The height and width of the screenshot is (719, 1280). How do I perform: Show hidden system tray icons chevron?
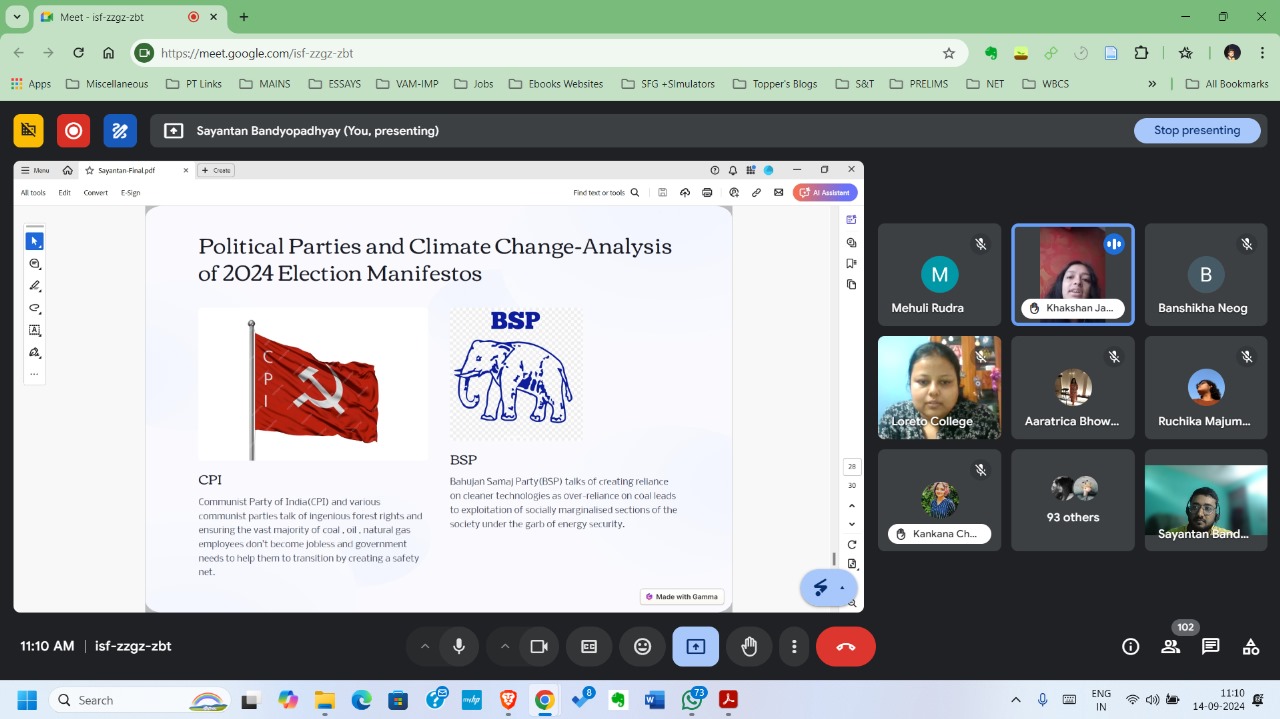point(1016,700)
